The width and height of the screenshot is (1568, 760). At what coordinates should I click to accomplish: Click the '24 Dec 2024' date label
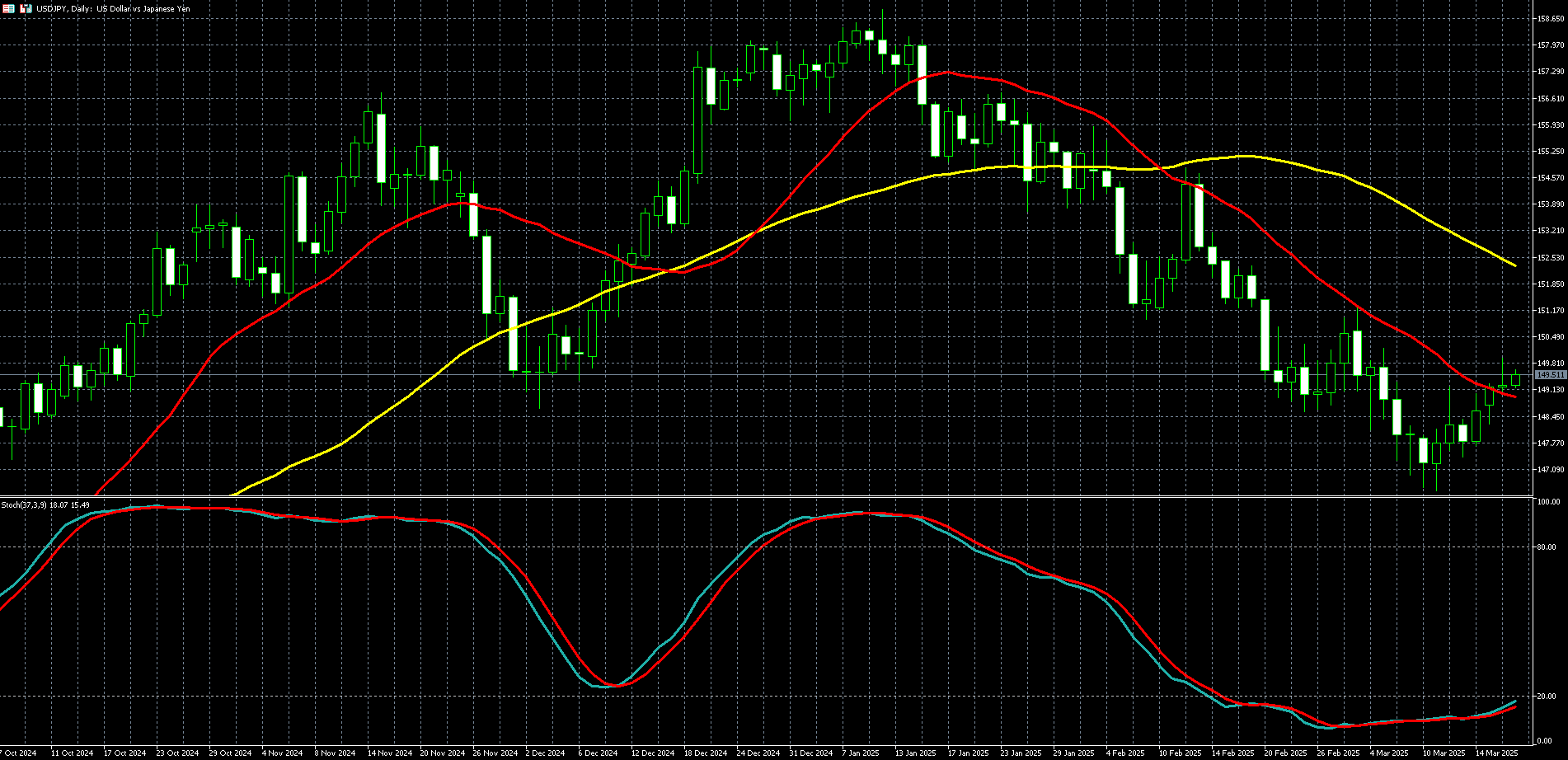click(x=758, y=753)
